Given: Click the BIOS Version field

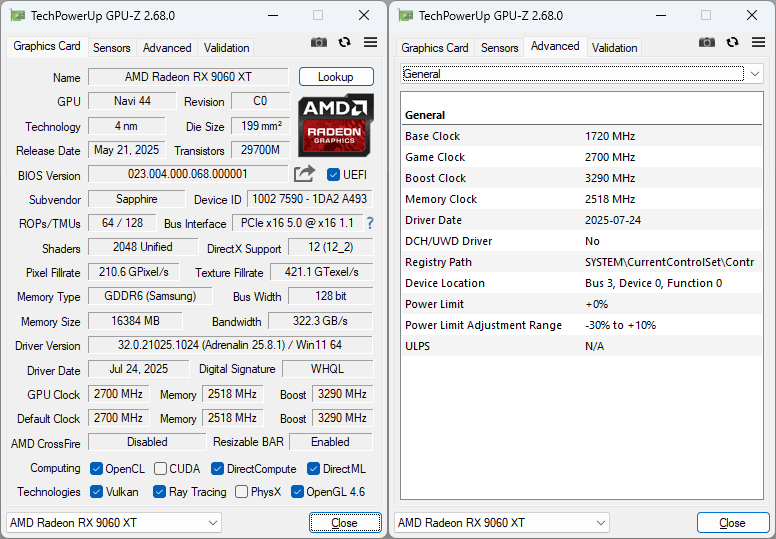Looking at the screenshot, I should pyautogui.click(x=188, y=174).
